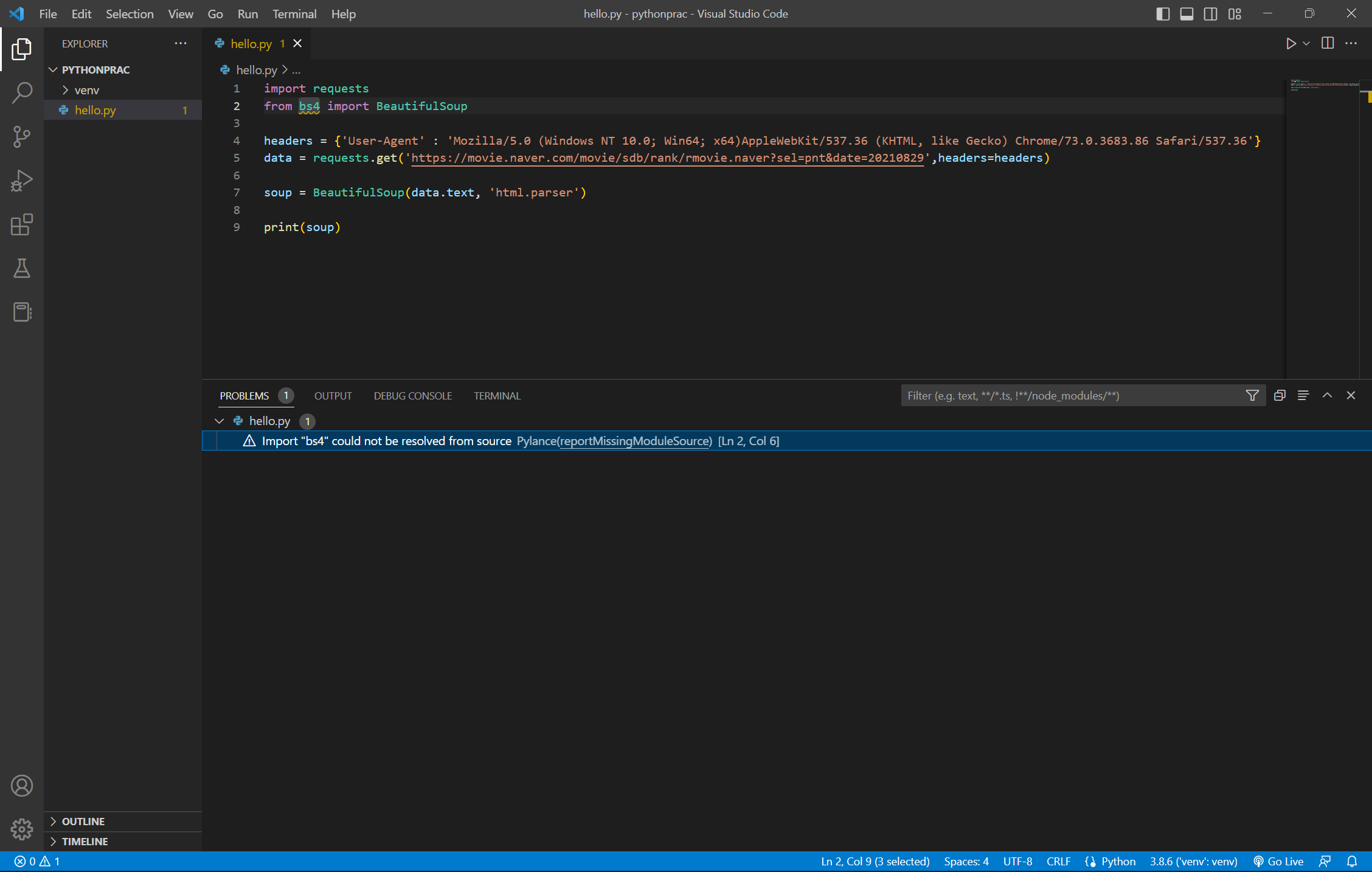Switch to the OUTPUT panel tab
Screen dimensions: 1372x872
pyautogui.click(x=333, y=396)
